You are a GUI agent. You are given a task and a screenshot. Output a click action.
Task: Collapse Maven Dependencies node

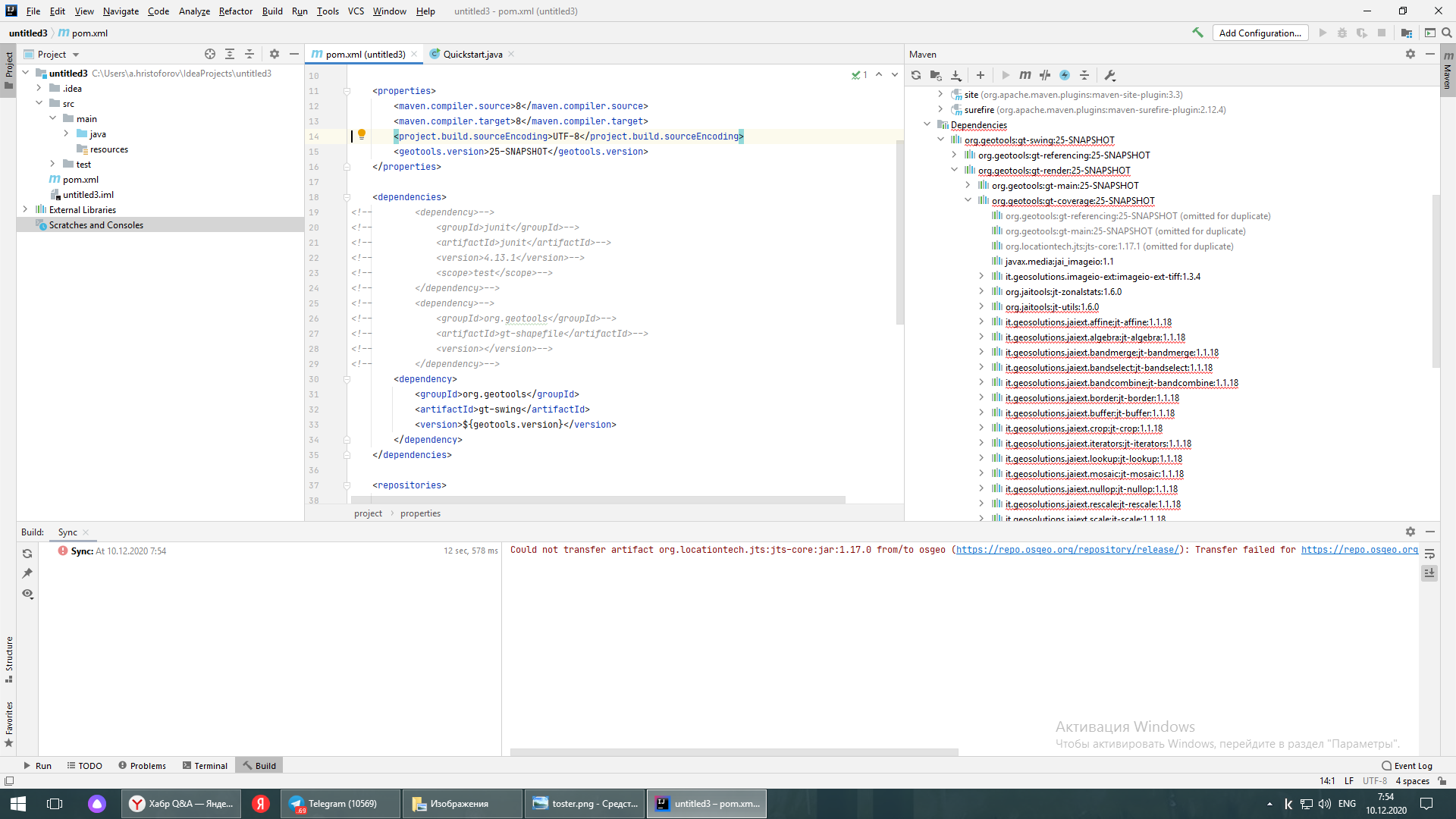[x=927, y=124]
